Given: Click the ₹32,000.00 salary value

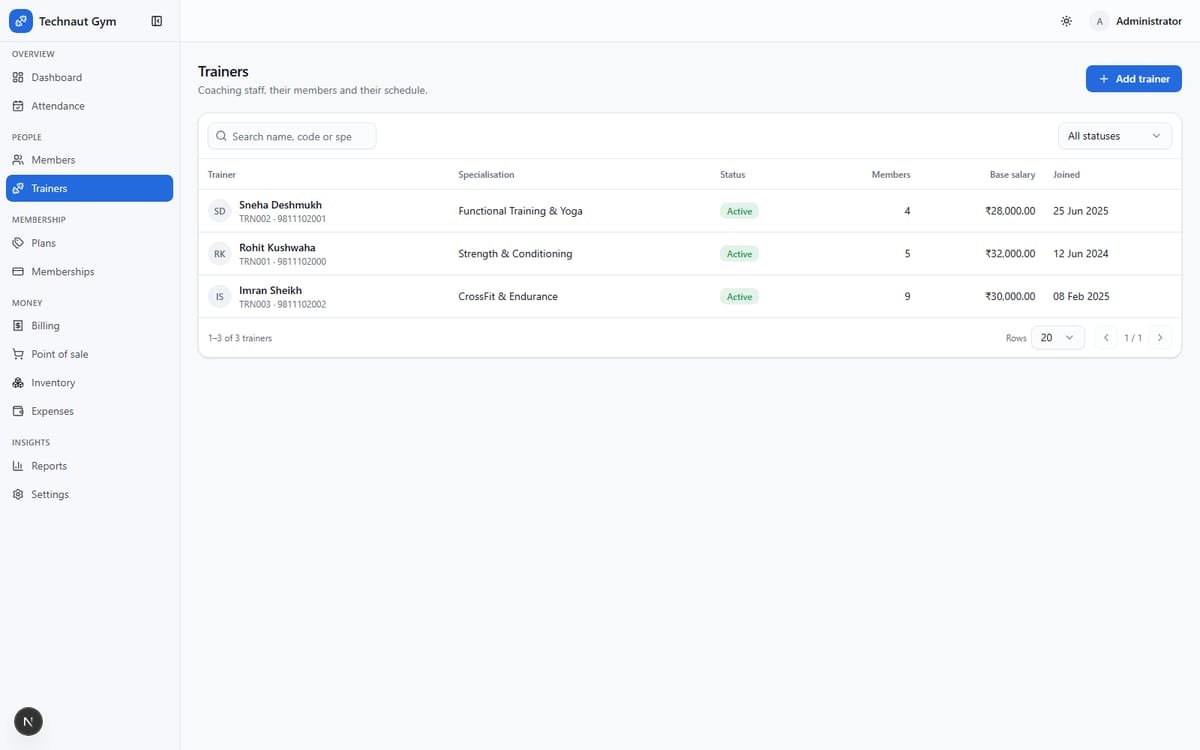Looking at the screenshot, I should [1010, 254].
